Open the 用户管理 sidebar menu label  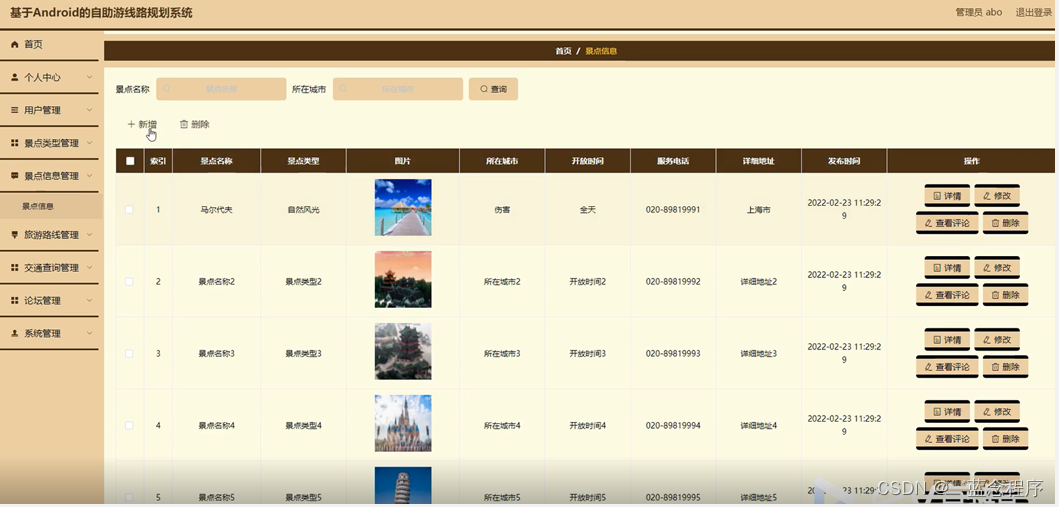coord(43,110)
